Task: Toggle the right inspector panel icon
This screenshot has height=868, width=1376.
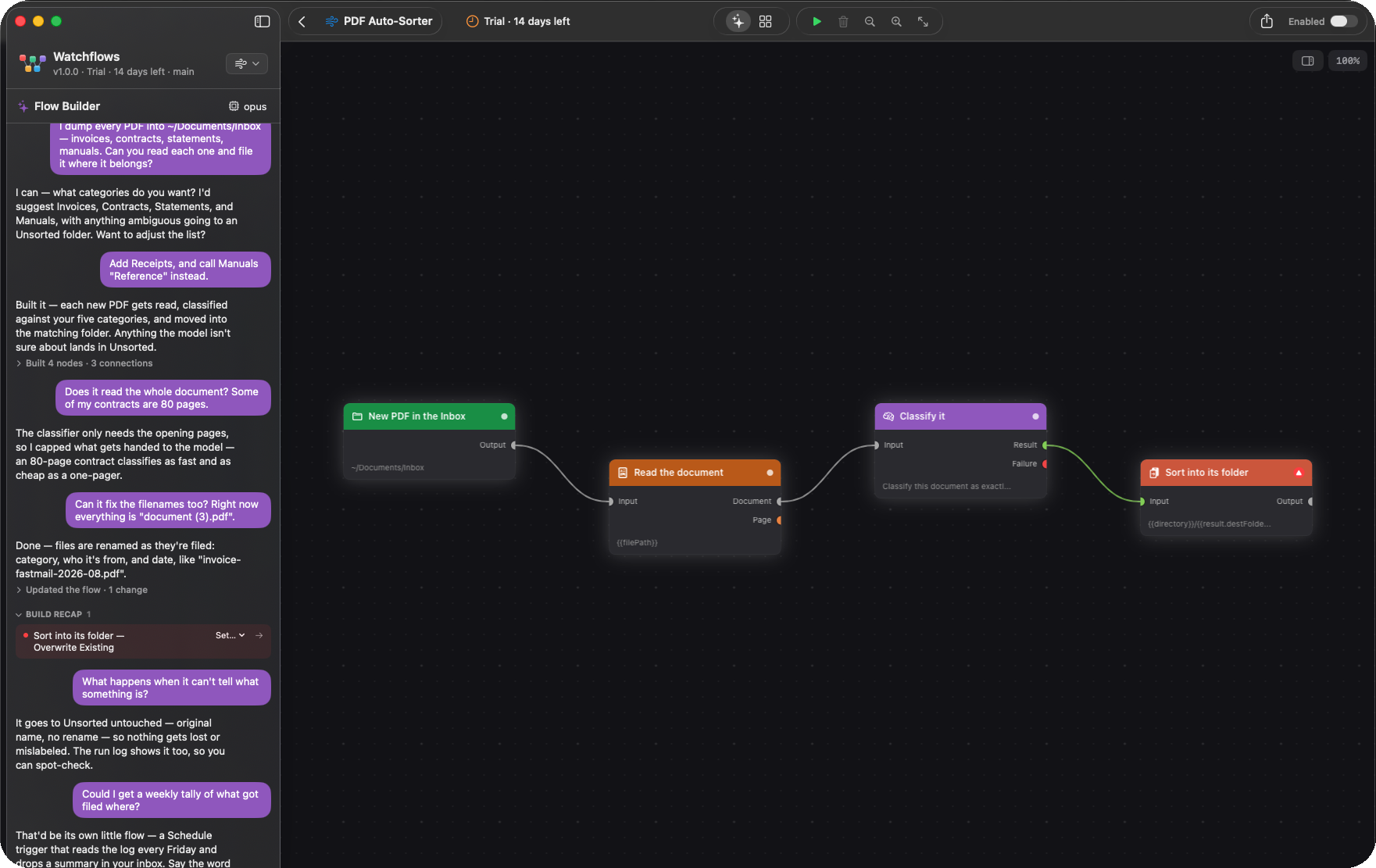Action: tap(1307, 61)
